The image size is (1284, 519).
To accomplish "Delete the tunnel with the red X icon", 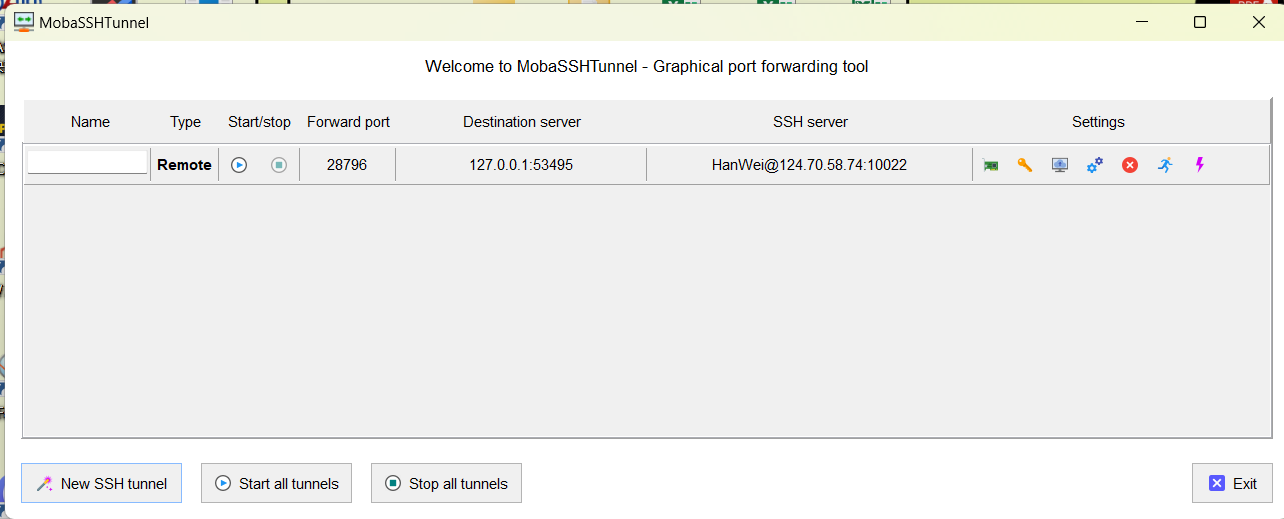I will (x=1130, y=165).
